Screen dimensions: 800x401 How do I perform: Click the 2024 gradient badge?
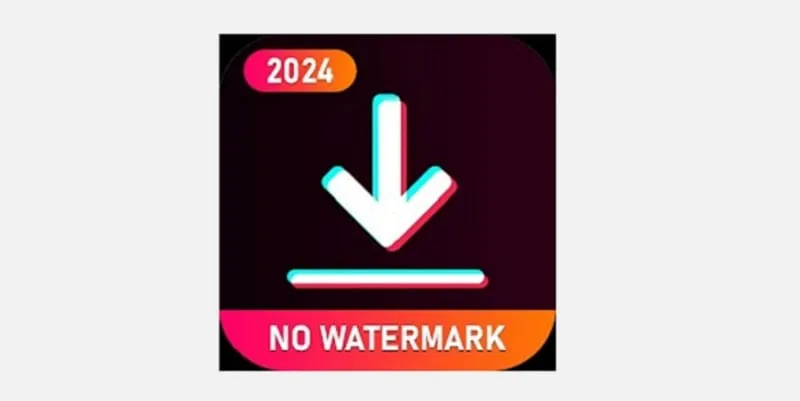300,70
